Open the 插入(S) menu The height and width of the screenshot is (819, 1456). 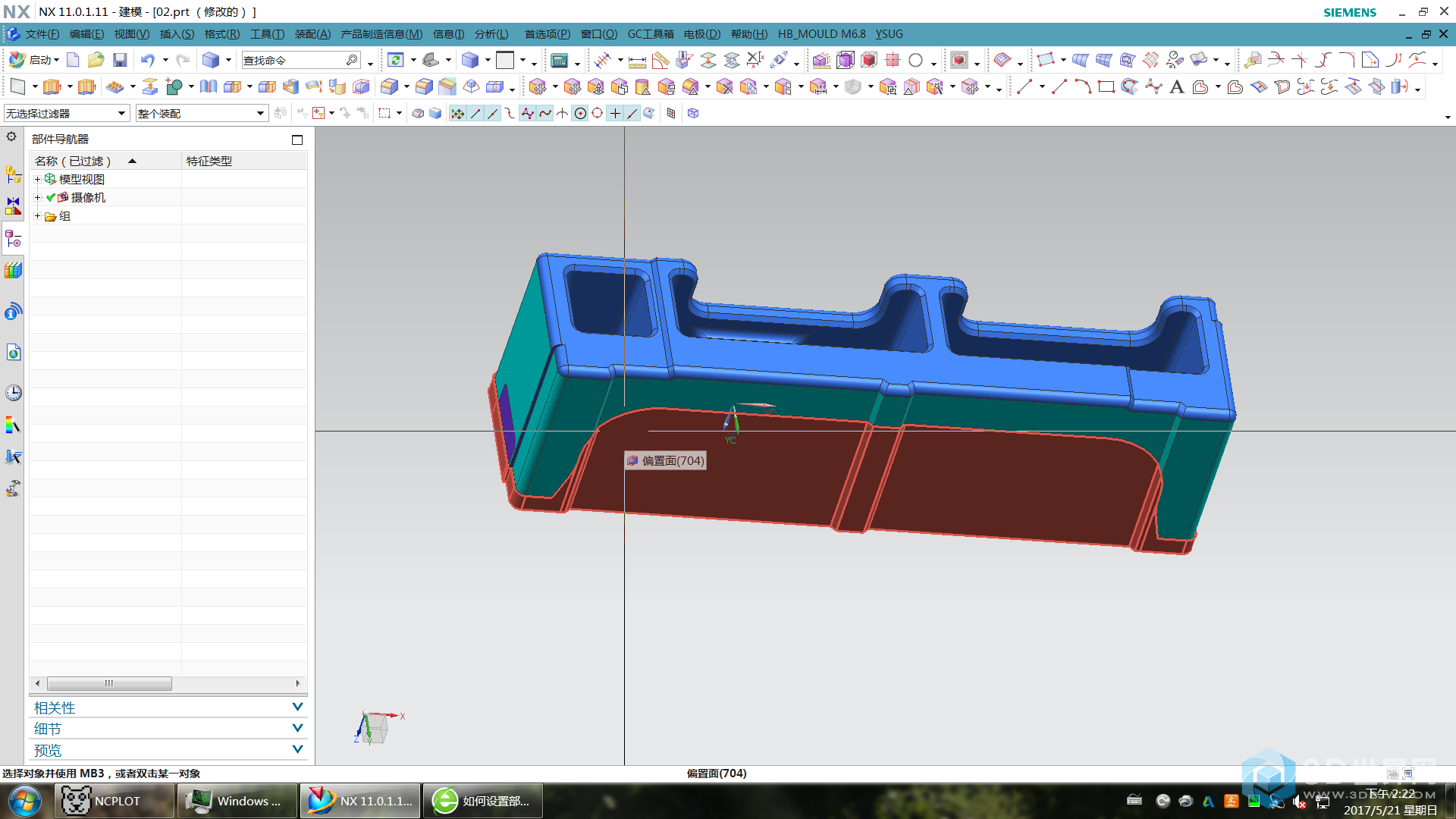pyautogui.click(x=177, y=34)
